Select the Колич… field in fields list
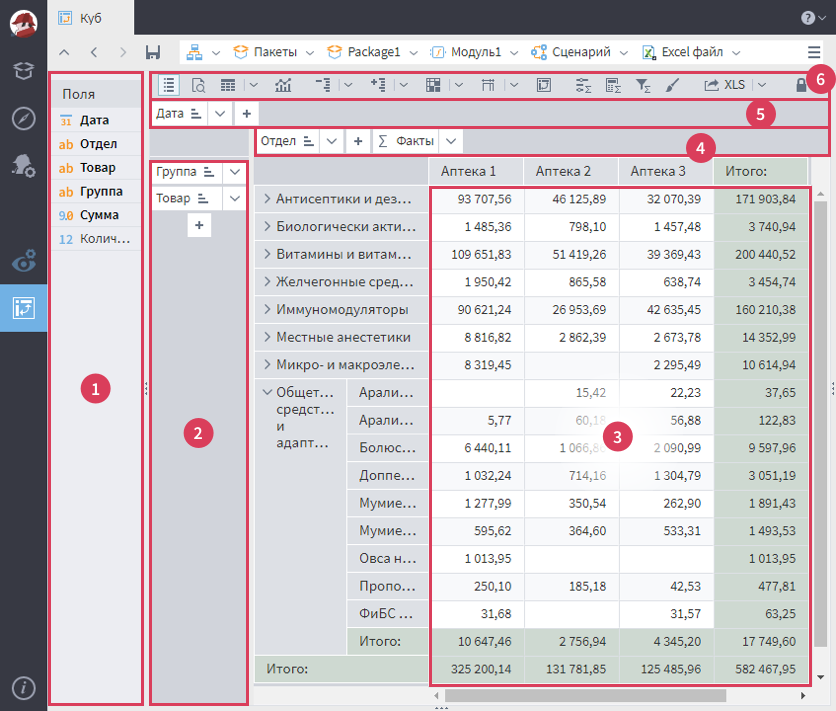This screenshot has width=836, height=711. 96,239
